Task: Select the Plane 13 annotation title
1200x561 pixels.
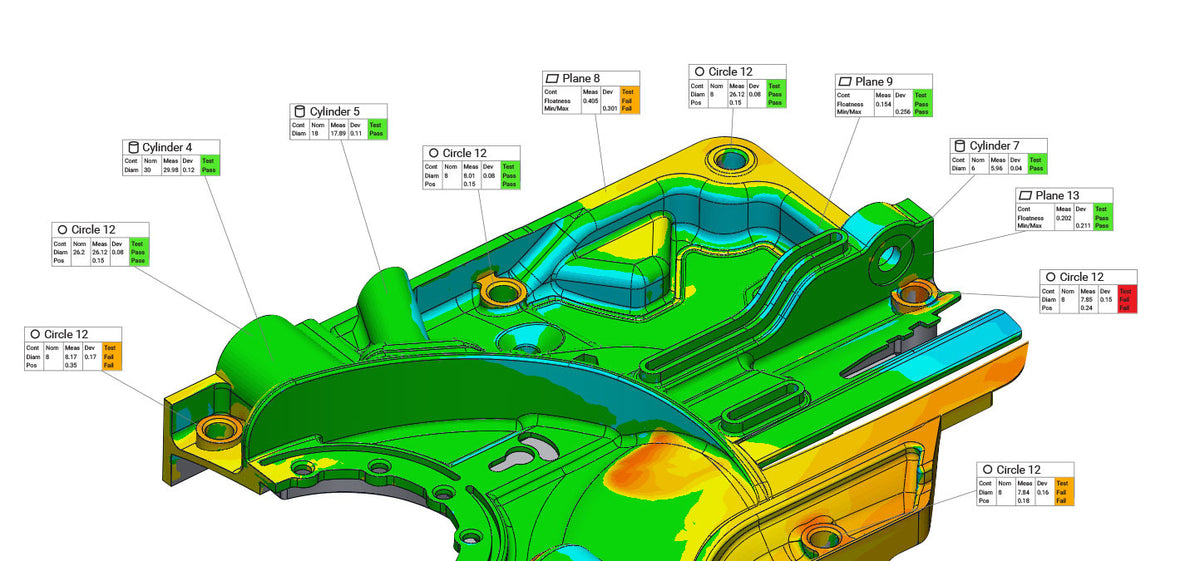Action: coord(1058,195)
